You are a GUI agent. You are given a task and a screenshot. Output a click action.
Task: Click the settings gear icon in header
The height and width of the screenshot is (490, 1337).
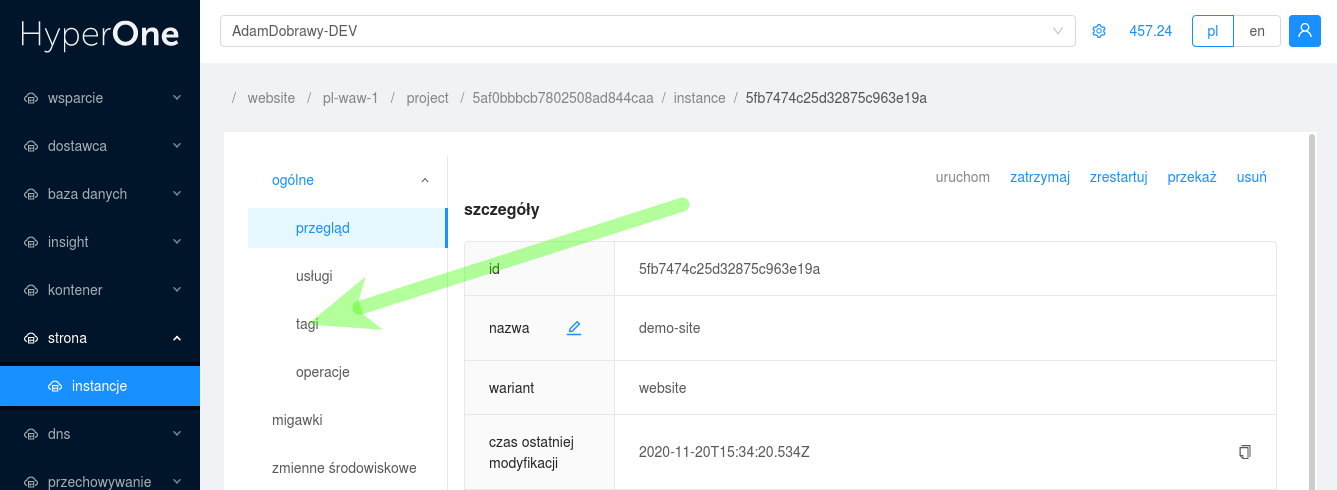(1099, 31)
